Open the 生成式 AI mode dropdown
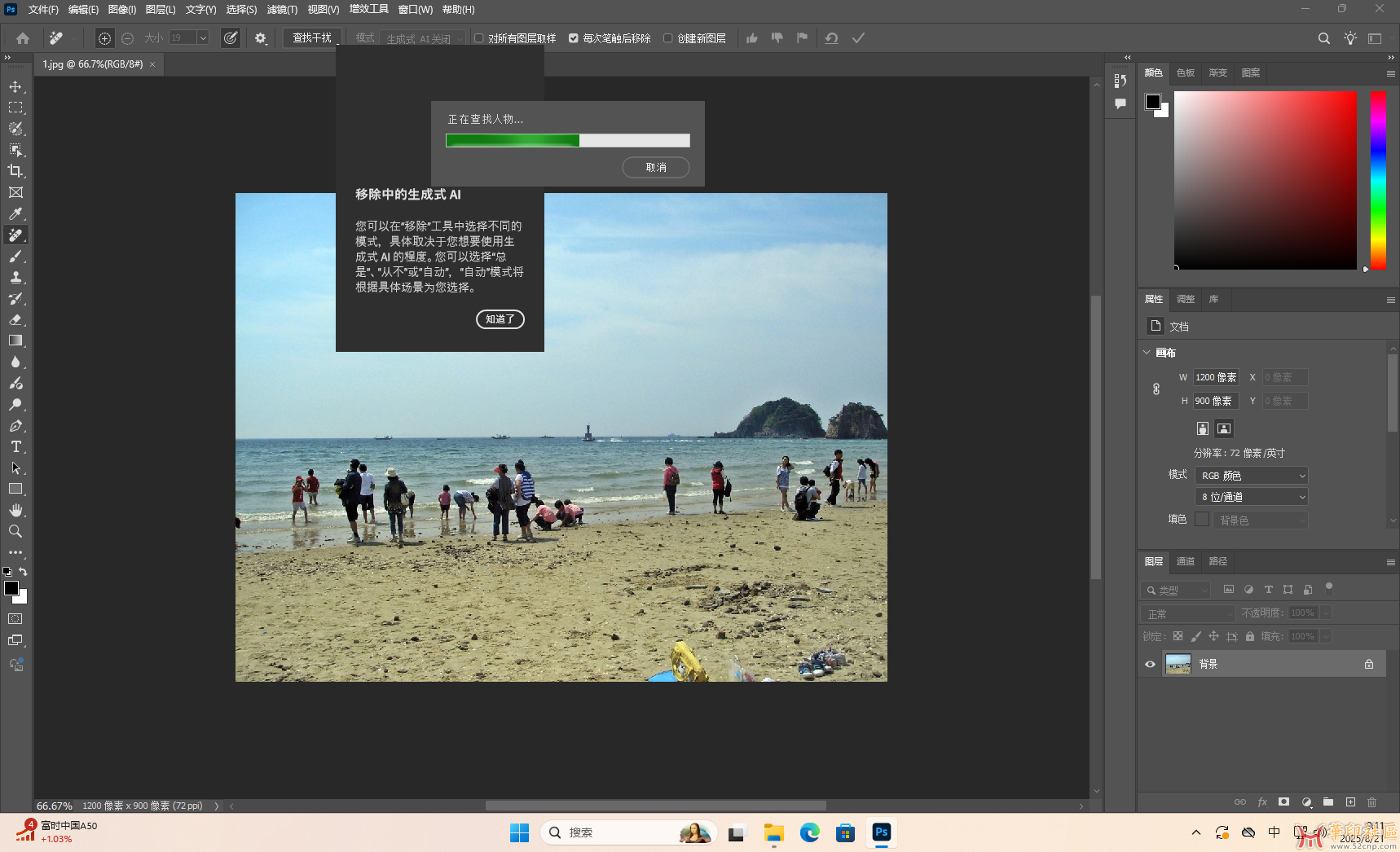Viewport: 1400px width, 852px height. tap(423, 38)
